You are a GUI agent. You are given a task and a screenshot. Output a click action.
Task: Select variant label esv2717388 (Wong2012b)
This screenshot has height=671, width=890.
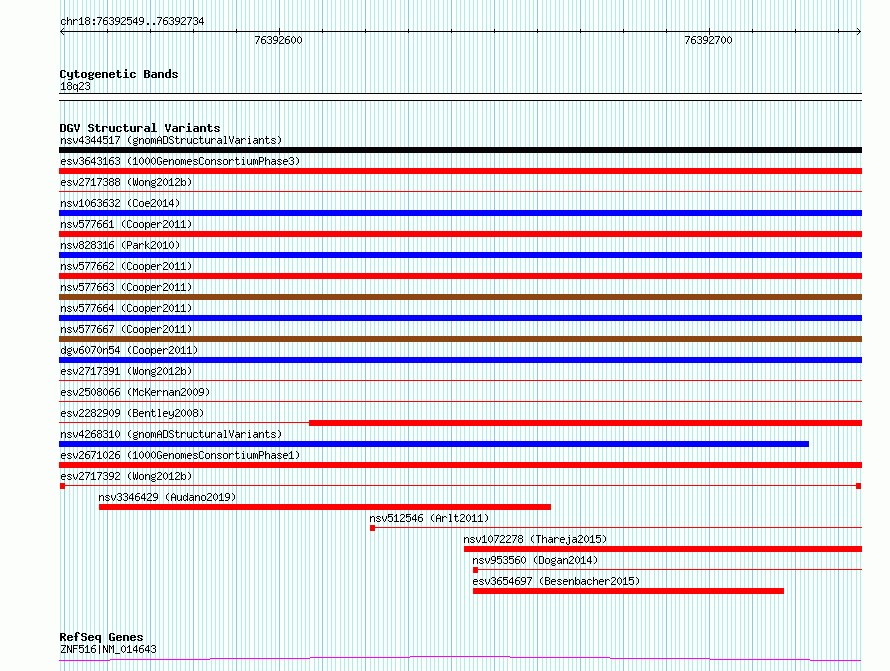[x=126, y=182]
